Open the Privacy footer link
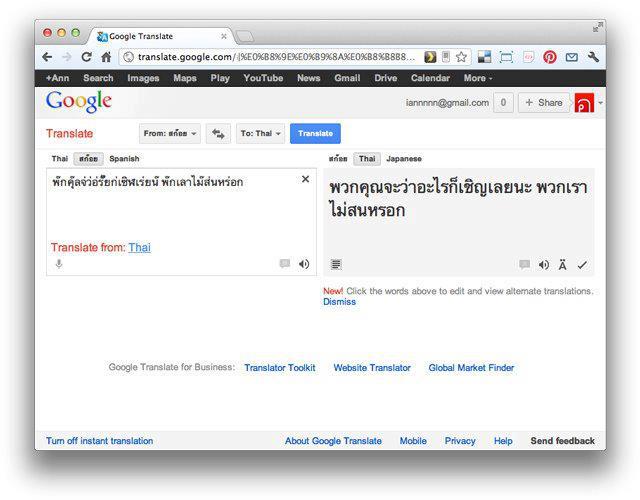The image size is (640, 500). 460,441
